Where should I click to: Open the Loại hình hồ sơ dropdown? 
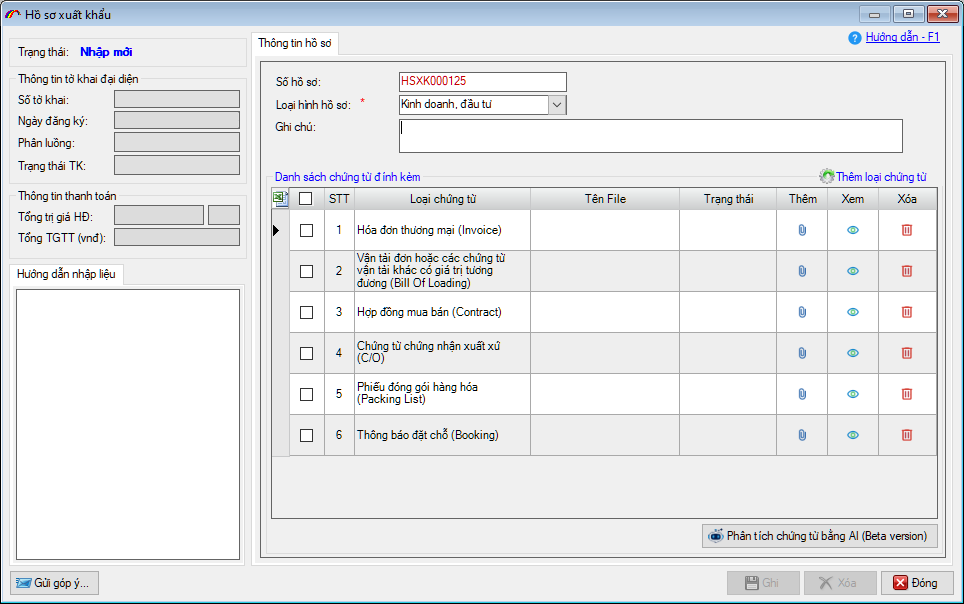[557, 104]
